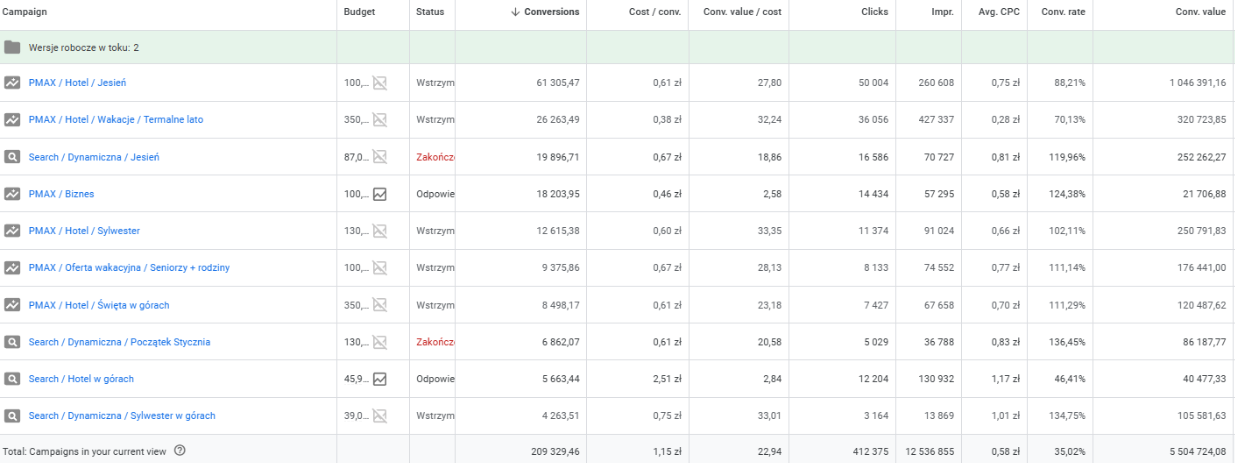Open PMAX / Hotel / Wakacje / Termalne lato

(116, 120)
